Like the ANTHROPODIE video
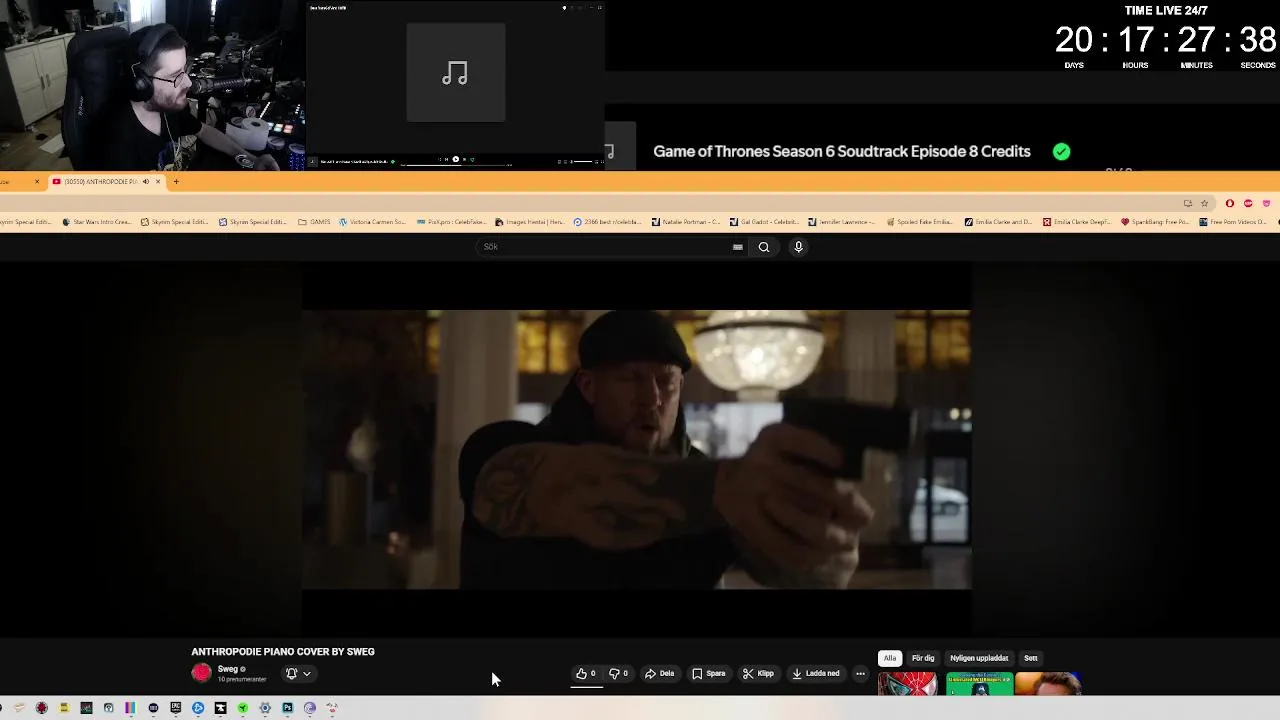 pos(586,674)
